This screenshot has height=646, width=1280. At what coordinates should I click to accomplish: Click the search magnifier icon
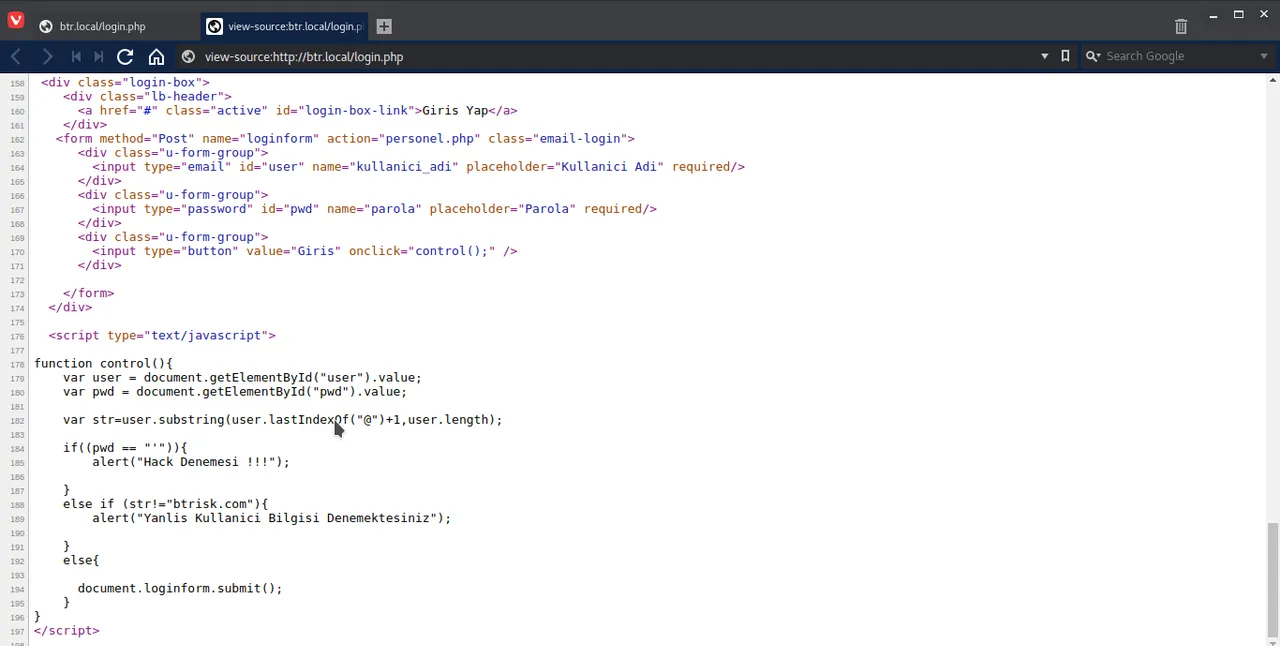[x=1093, y=56]
